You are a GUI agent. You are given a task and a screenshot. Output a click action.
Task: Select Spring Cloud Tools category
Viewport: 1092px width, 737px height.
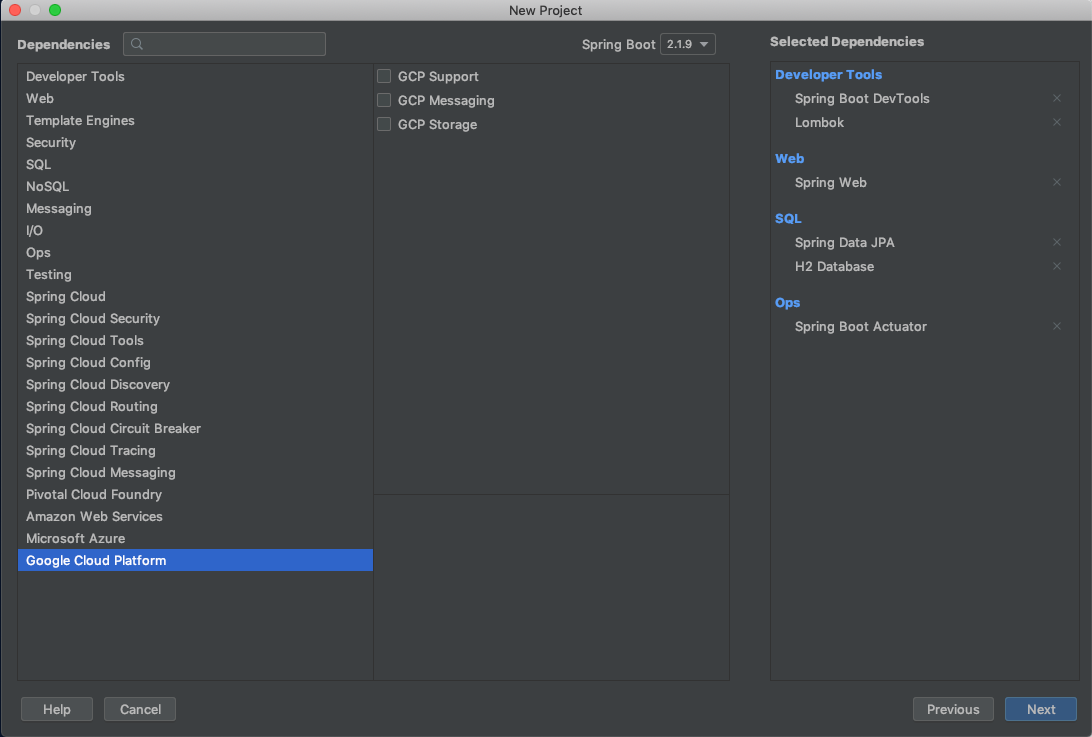coord(195,340)
